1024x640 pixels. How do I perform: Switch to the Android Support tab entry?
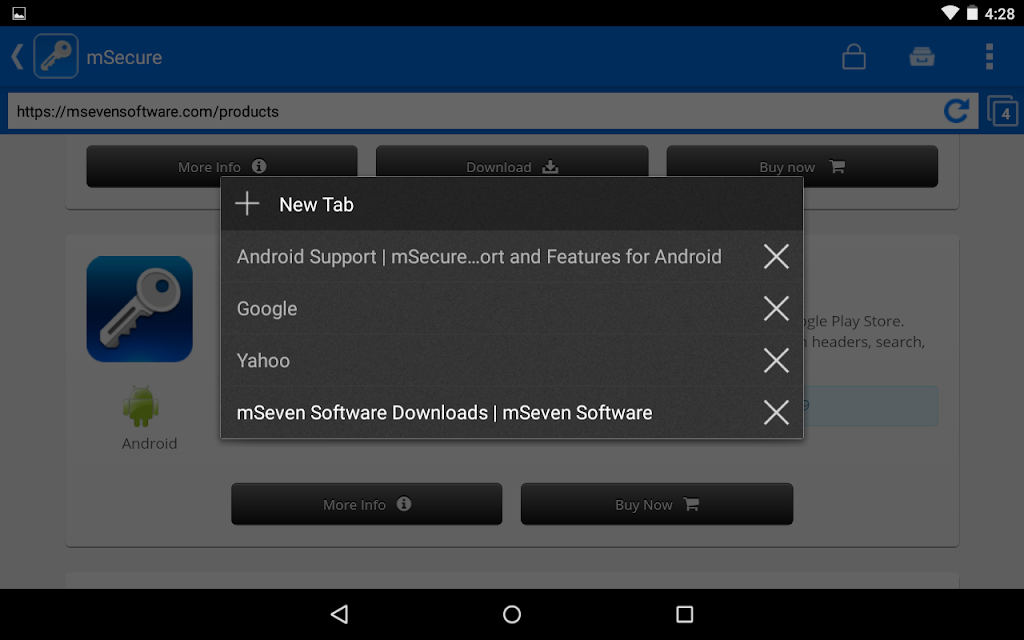click(479, 257)
